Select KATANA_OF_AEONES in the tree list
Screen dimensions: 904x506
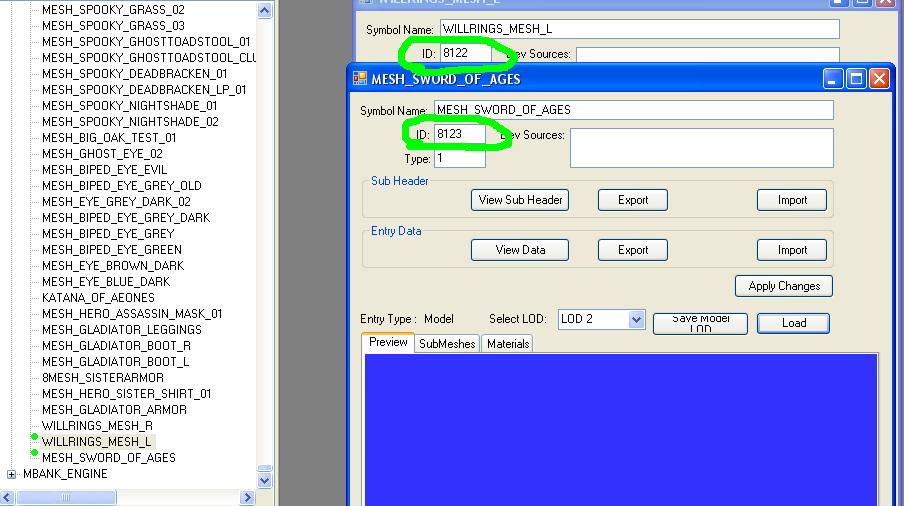pos(98,298)
